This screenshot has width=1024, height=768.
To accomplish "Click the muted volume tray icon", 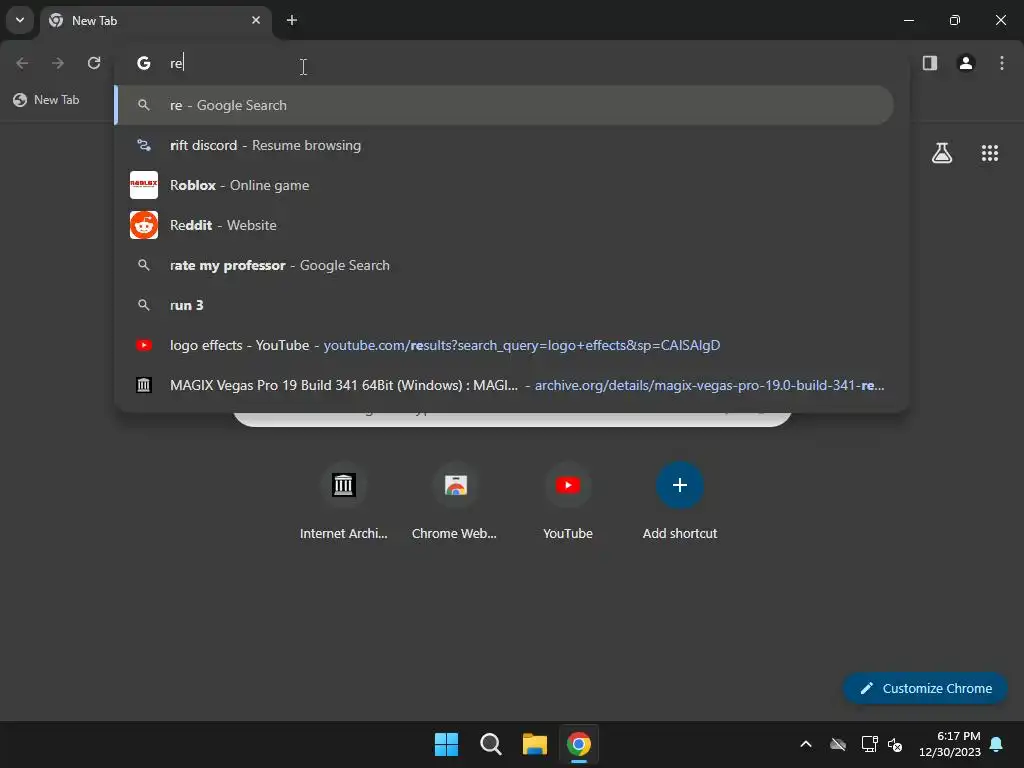I will [x=895, y=744].
